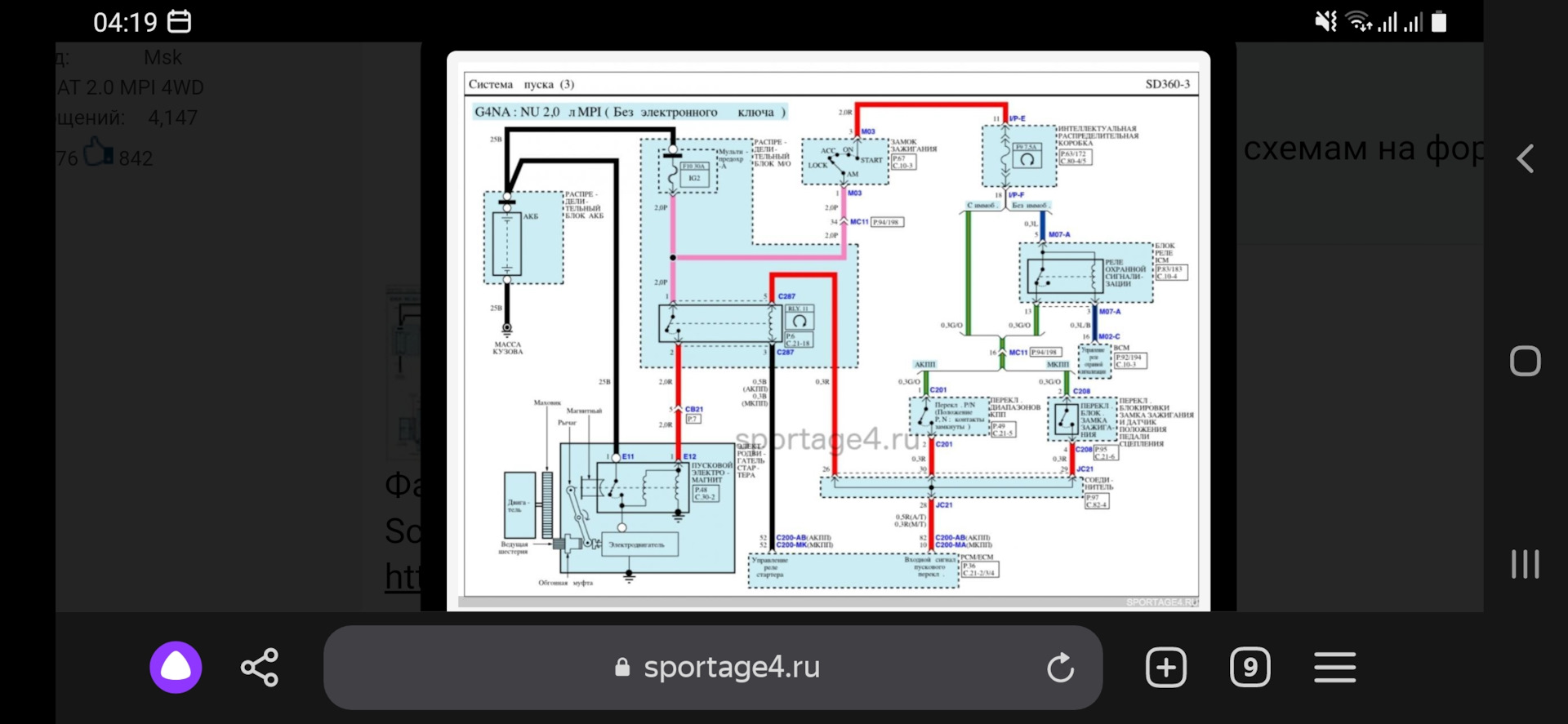Screen dimensions: 1568x724
Task: Click the thumbs-up like icon
Action: [98, 152]
